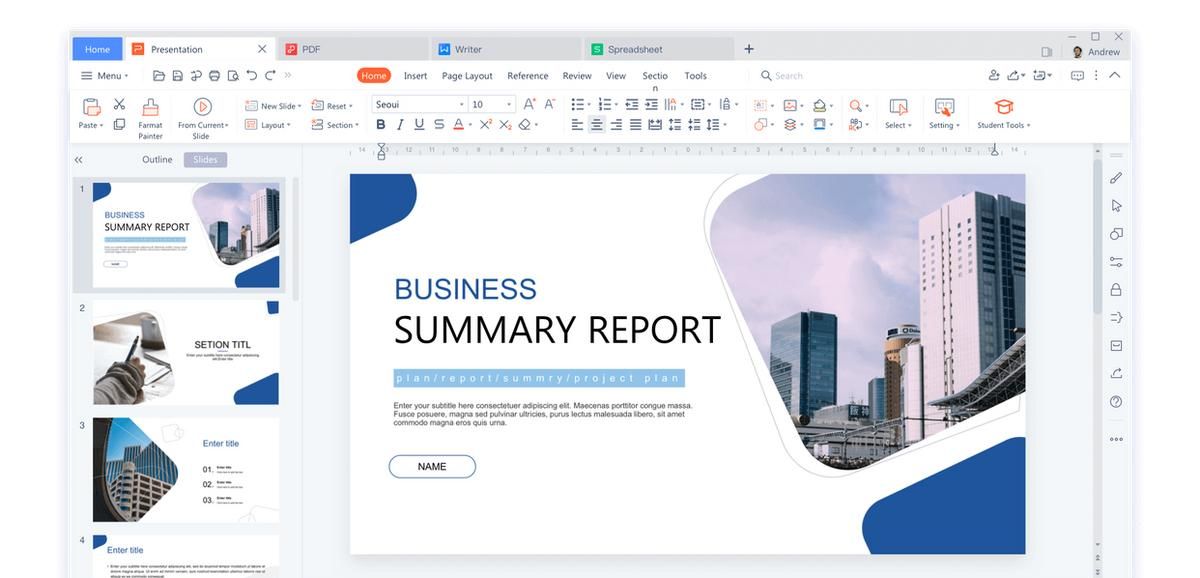Viewport: 1200px width, 578px height.
Task: Open the Seoul font name dropdown
Action: click(x=420, y=104)
